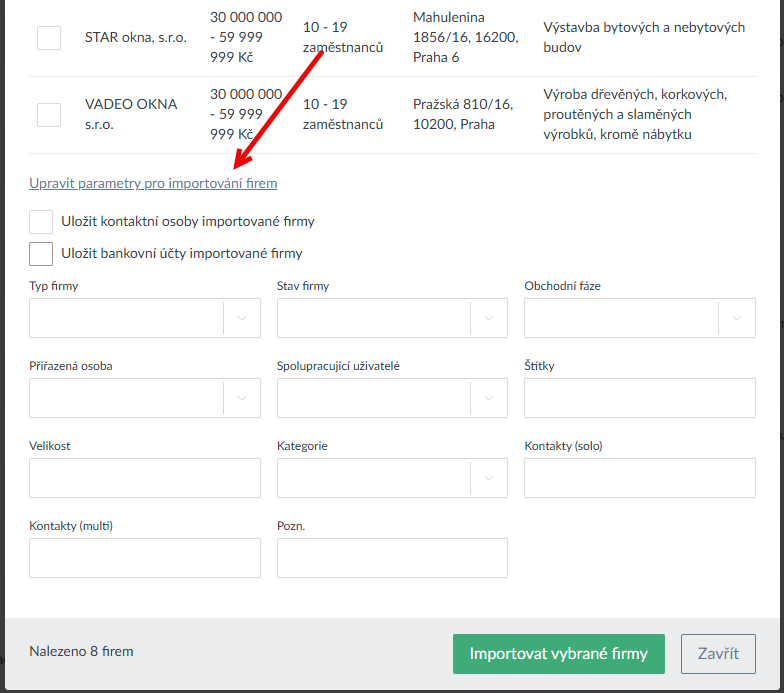Click the Velikost input field
The height and width of the screenshot is (693, 784).
coord(145,478)
